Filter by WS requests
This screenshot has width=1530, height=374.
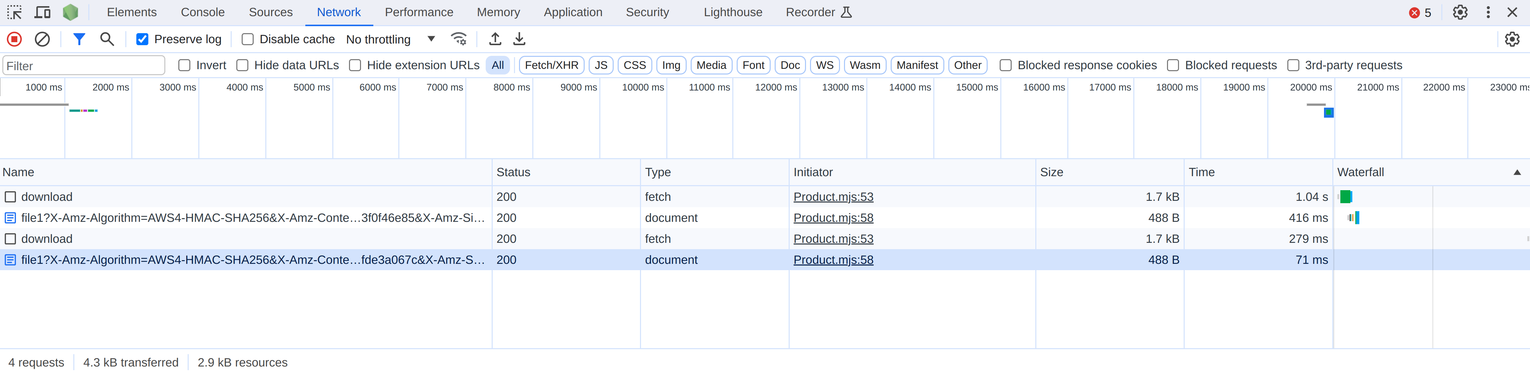click(825, 65)
